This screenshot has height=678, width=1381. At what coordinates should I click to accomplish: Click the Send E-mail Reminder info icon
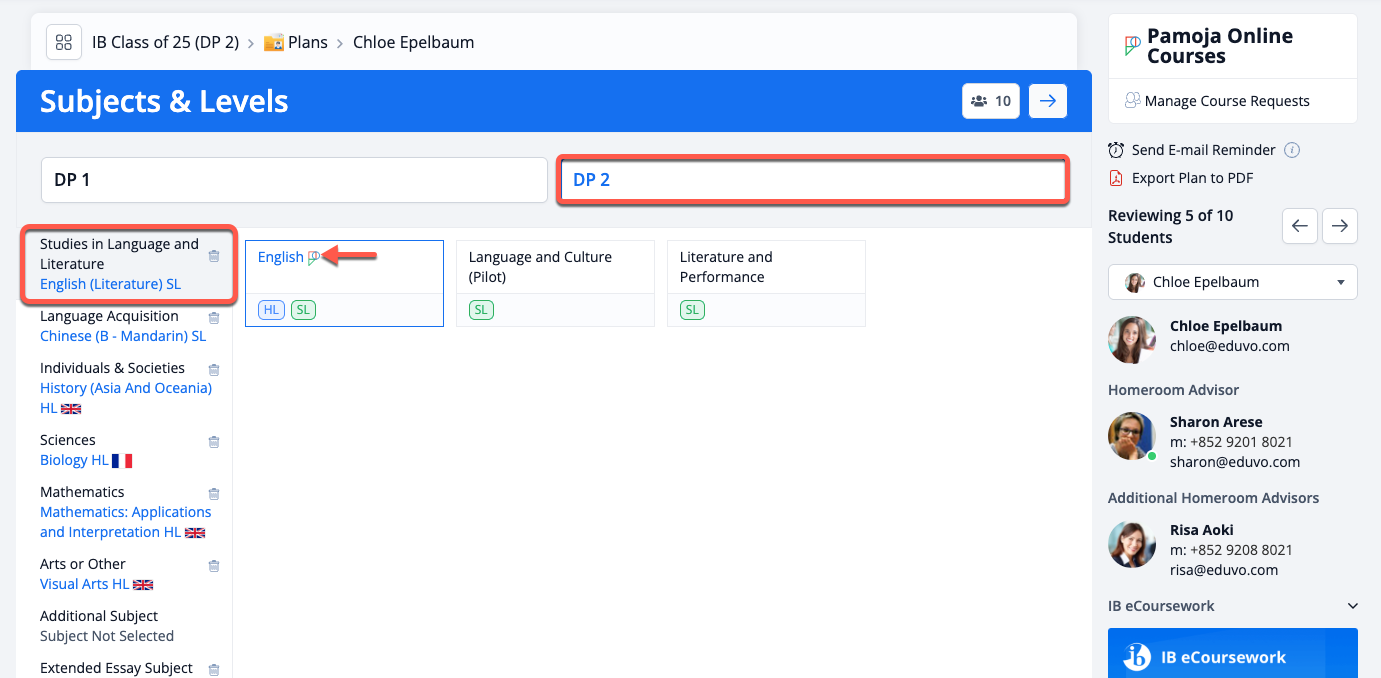click(x=1291, y=150)
